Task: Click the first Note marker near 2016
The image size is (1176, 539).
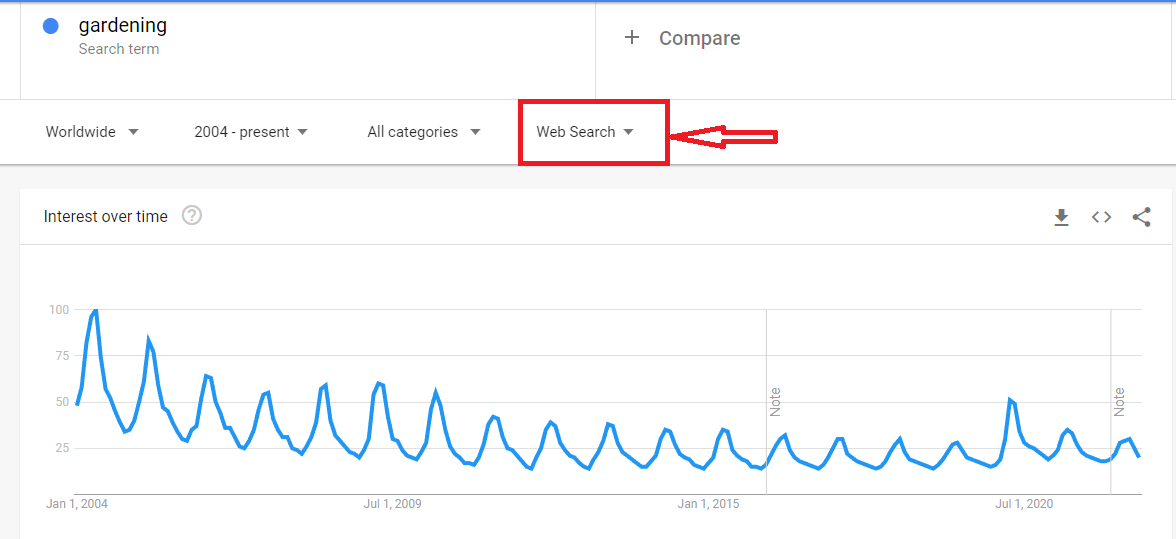Action: pos(775,402)
